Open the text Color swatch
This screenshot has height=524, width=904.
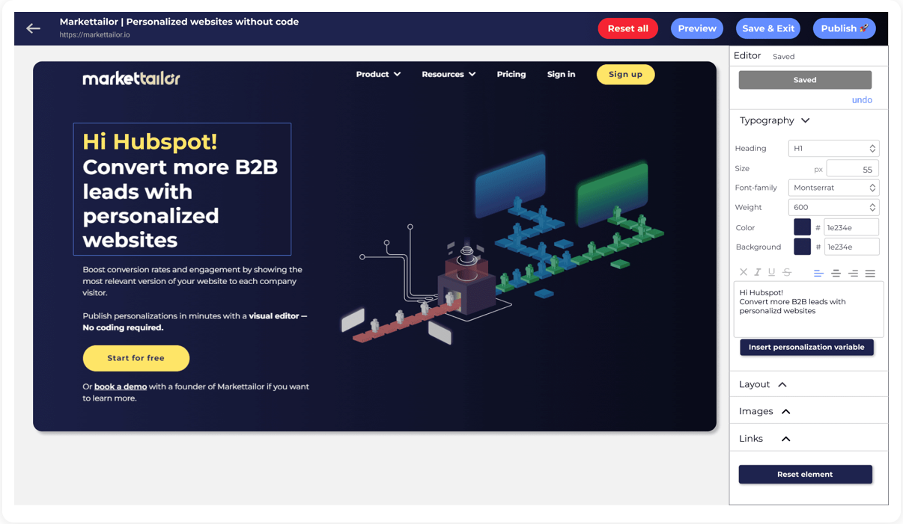click(802, 227)
